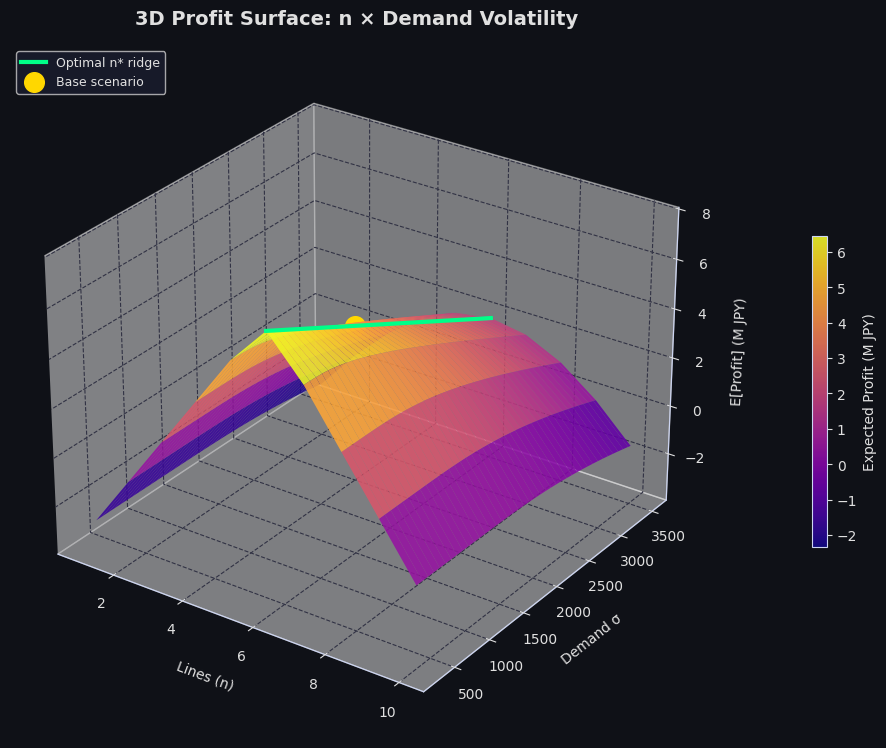This screenshot has height=748, width=886.
Task: Click the yellow top end of colorbar
Action: [x=820, y=241]
